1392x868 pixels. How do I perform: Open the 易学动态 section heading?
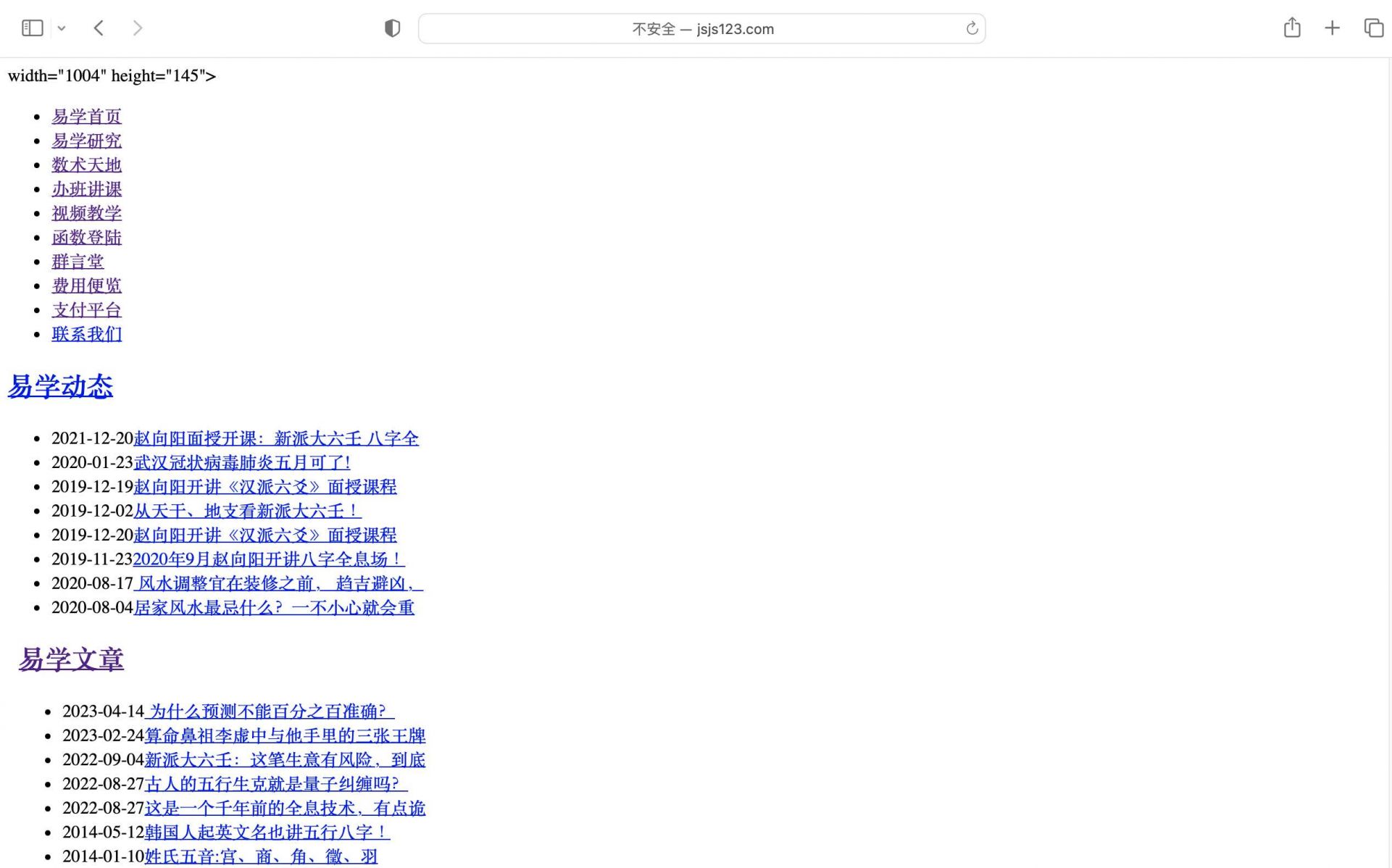click(60, 386)
